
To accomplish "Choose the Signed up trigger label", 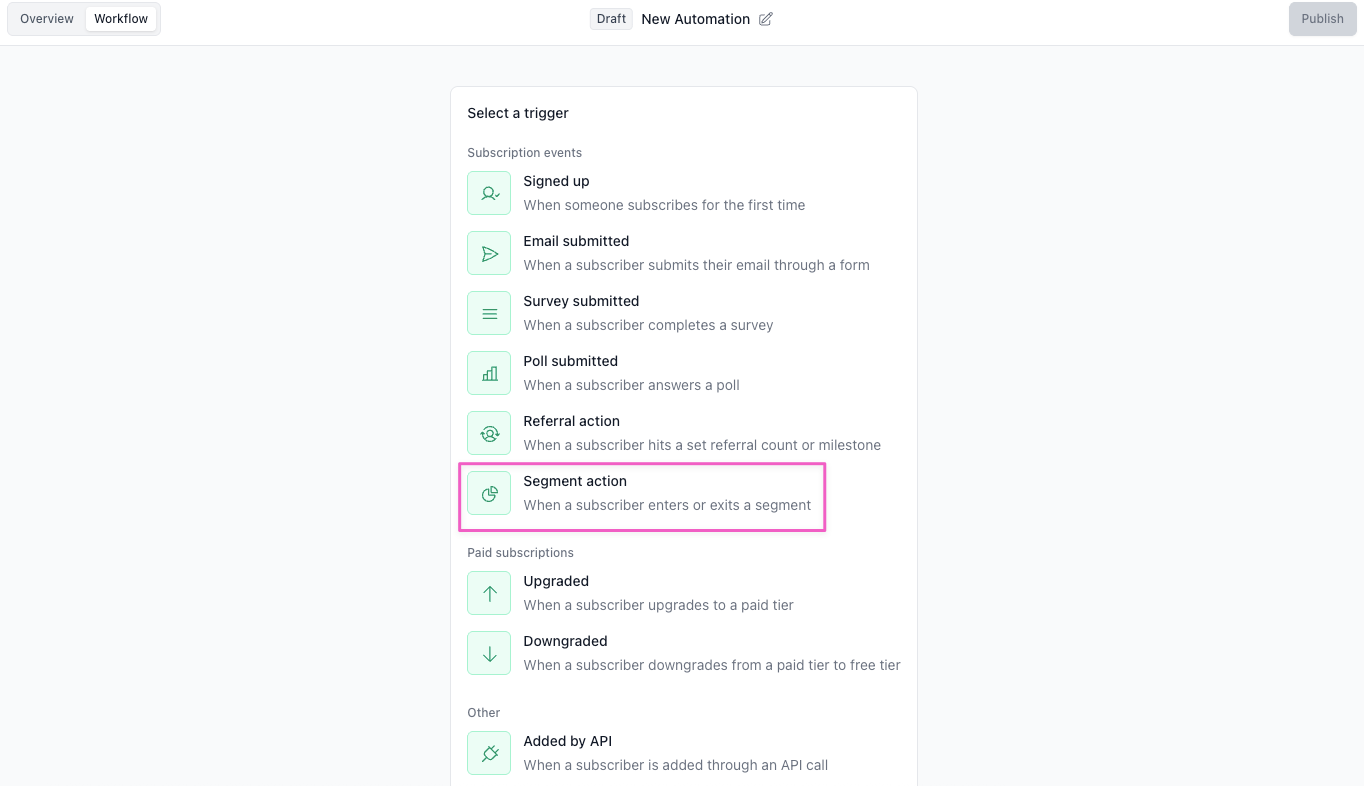I will (556, 181).
